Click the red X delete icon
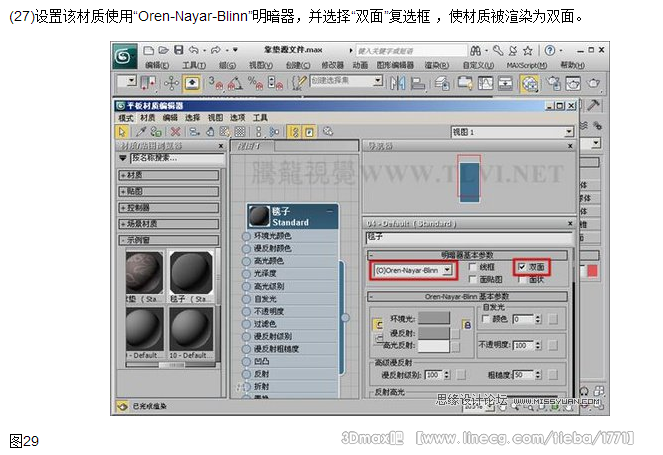Image resolution: width=663 pixels, height=455 pixels. point(175,132)
